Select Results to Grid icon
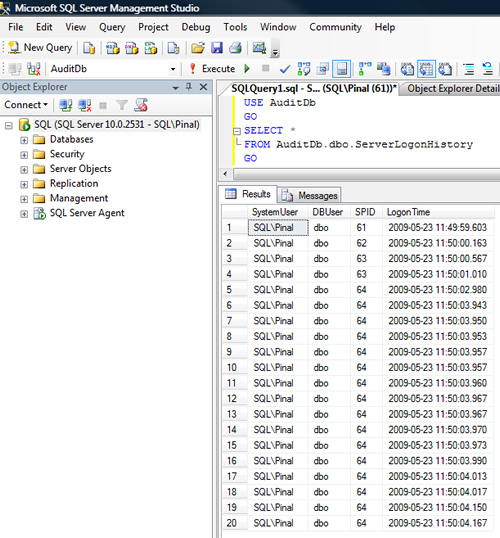Image resolution: width=500 pixels, height=538 pixels. pos(426,69)
